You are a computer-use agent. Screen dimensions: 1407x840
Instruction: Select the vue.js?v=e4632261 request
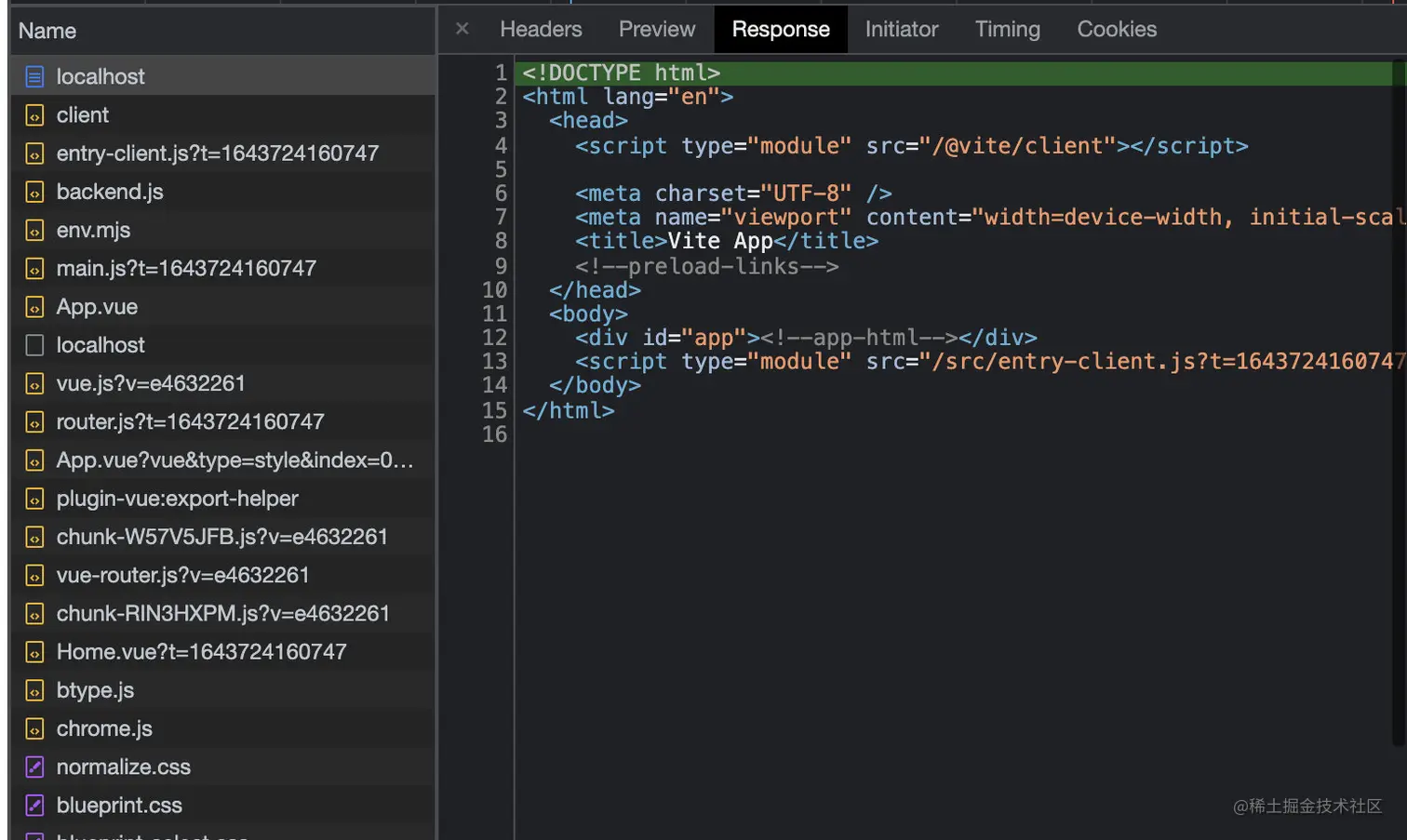(222, 383)
